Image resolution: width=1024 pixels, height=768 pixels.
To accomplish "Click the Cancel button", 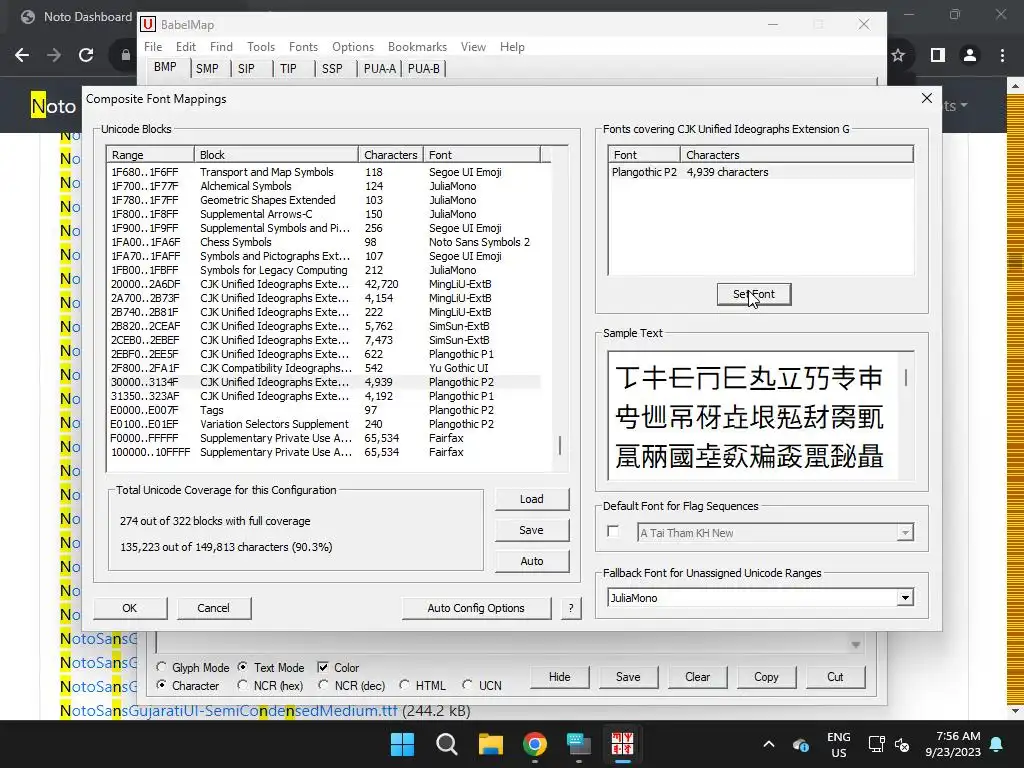I will [214, 608].
